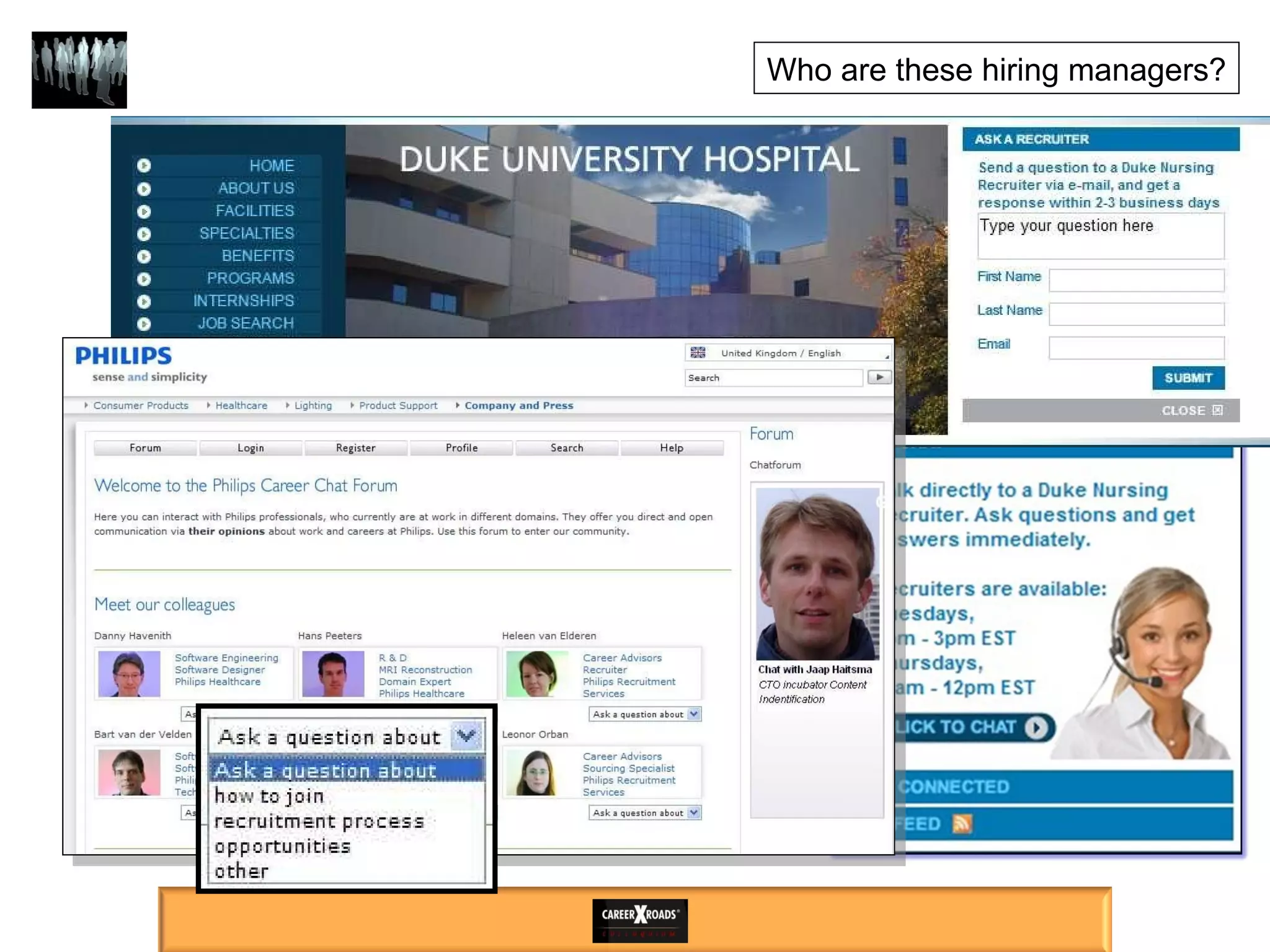Open the Register forum tab
The height and width of the screenshot is (952, 1270).
tap(355, 447)
